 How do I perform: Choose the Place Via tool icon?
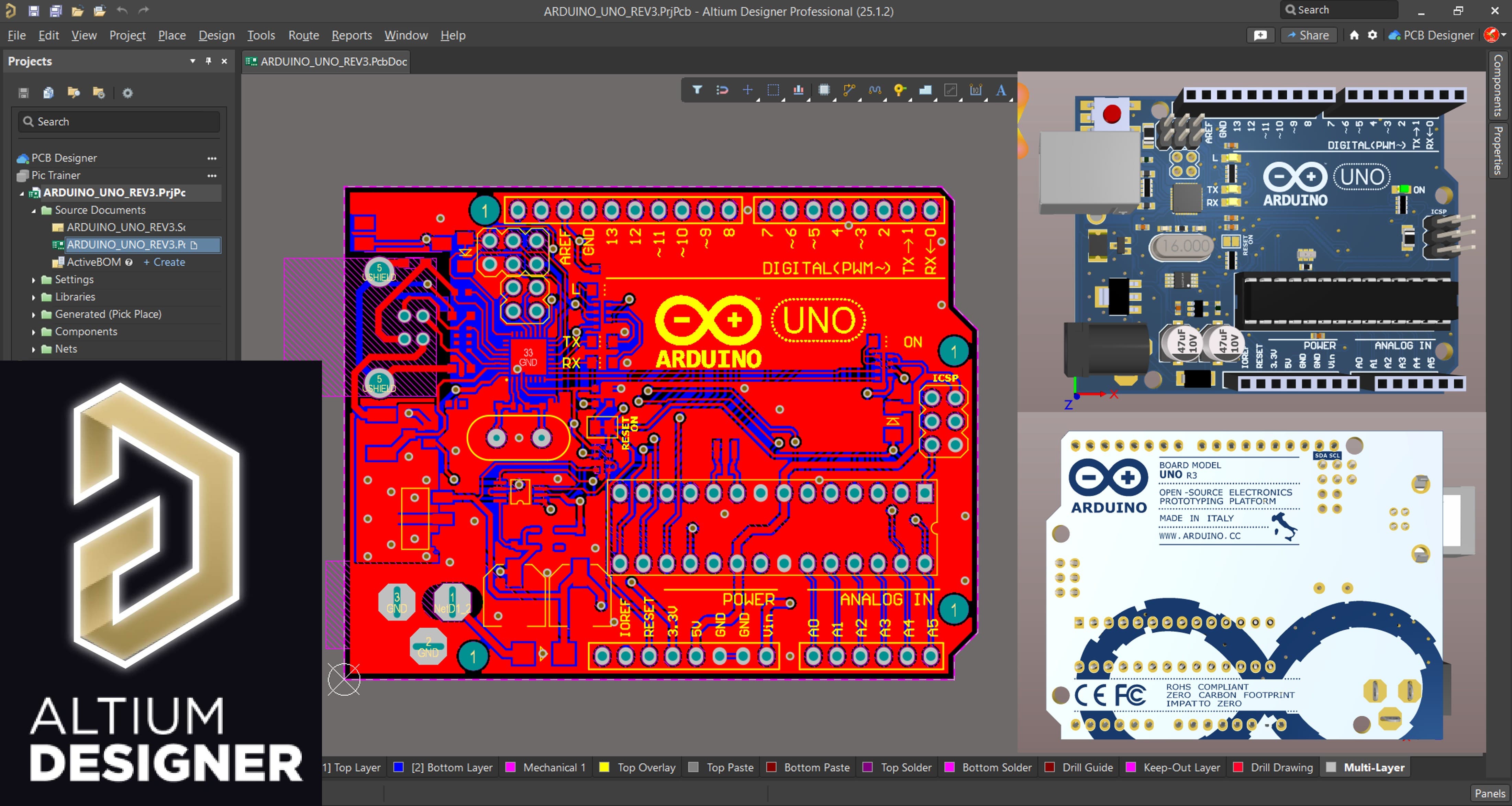pos(899,90)
